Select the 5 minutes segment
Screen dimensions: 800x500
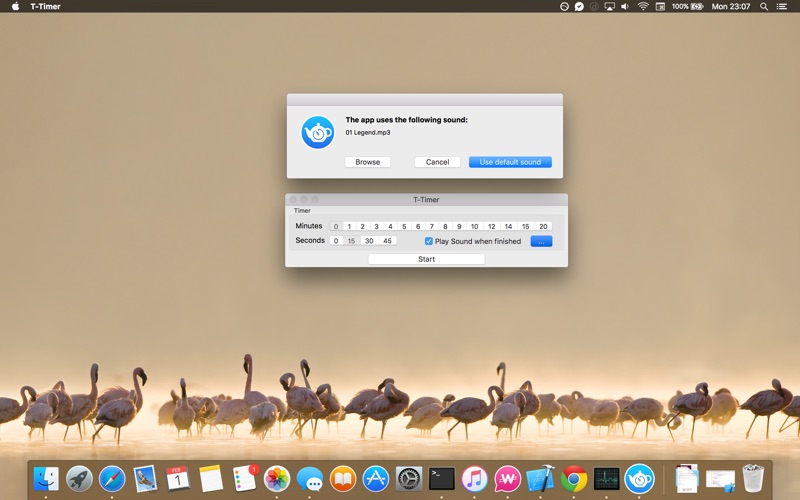coord(404,226)
